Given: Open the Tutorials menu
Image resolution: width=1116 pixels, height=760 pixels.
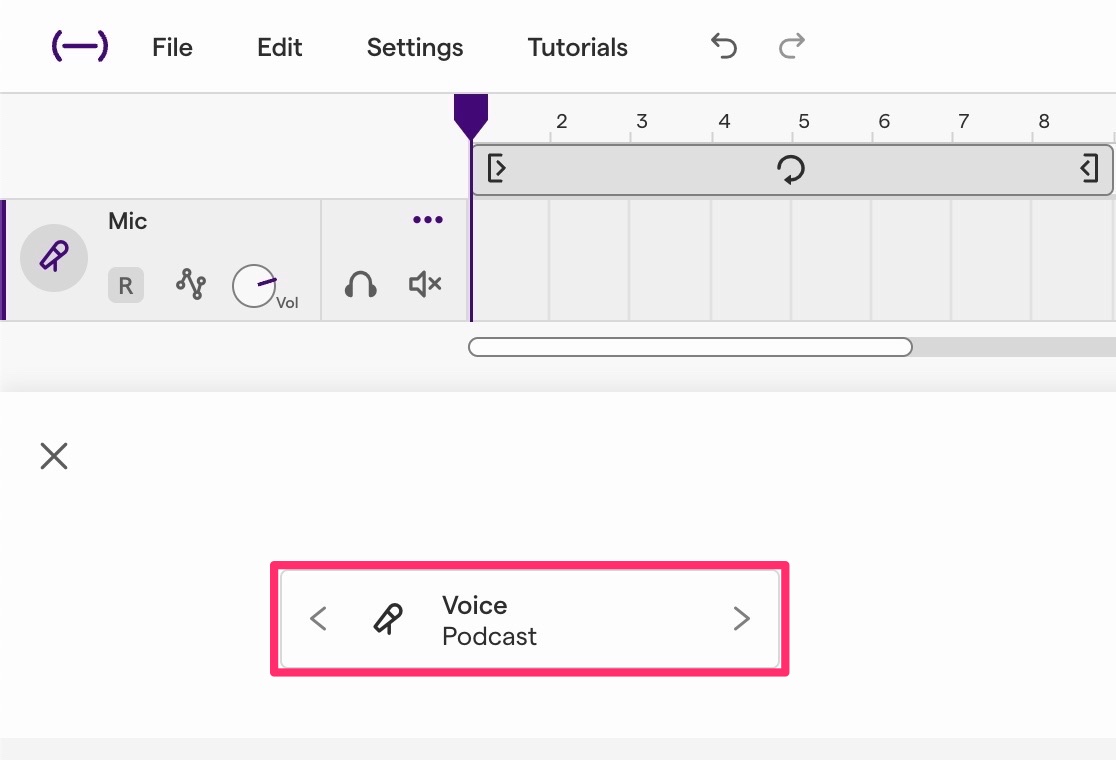Looking at the screenshot, I should pos(577,47).
